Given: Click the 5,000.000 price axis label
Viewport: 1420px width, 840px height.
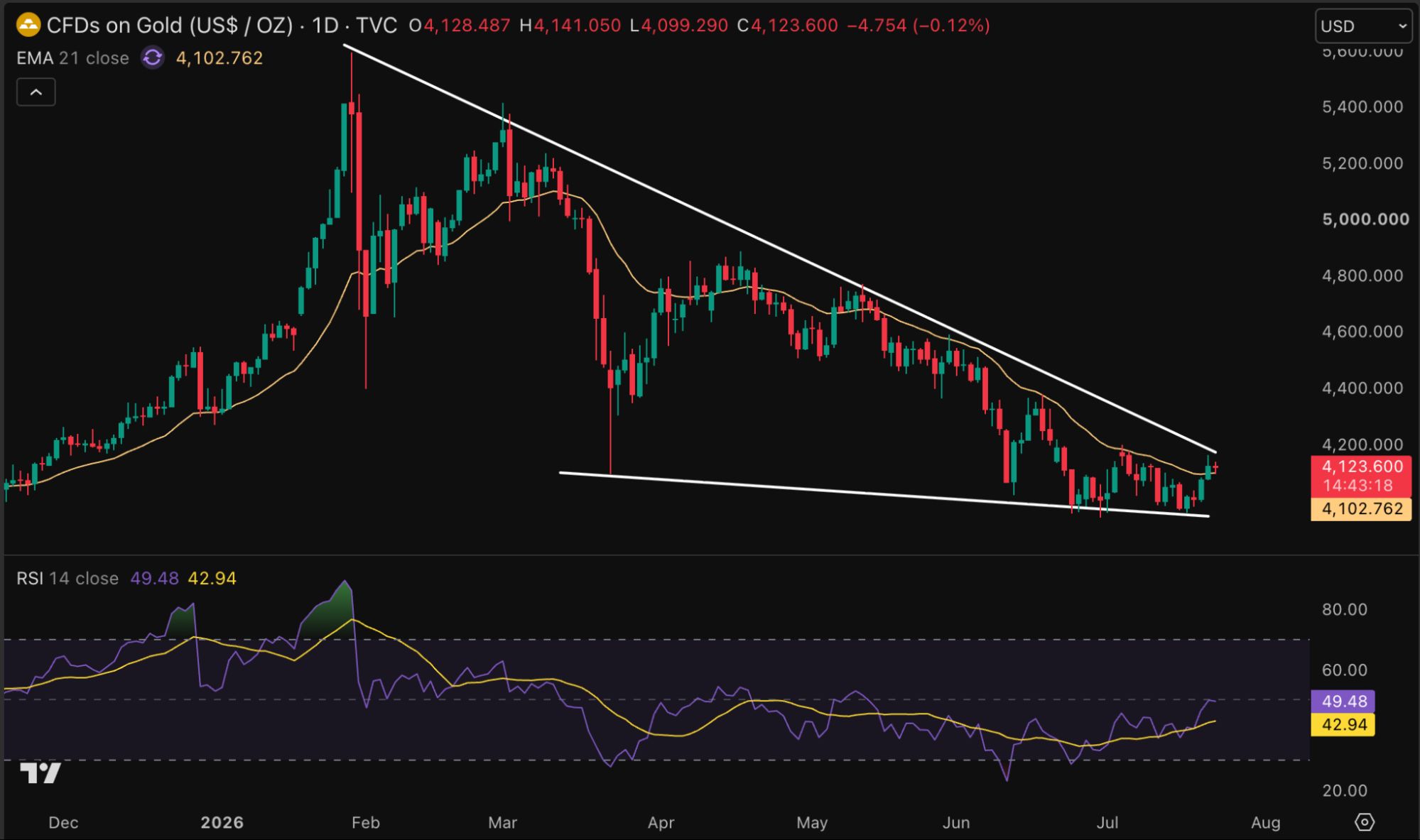Looking at the screenshot, I should point(1365,219).
